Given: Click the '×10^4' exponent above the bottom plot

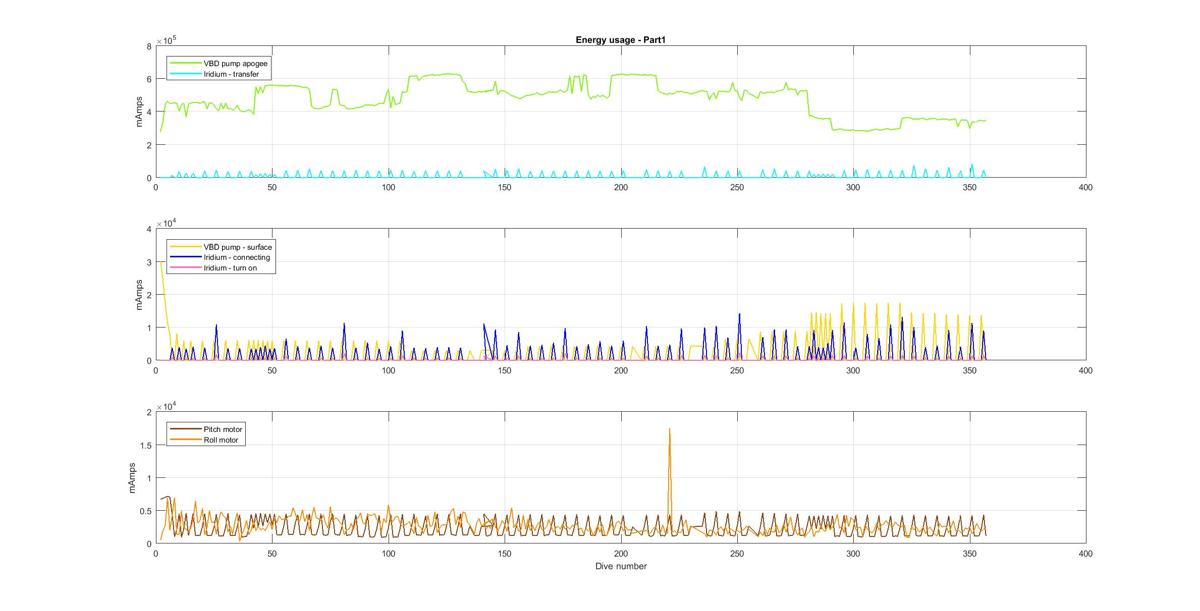Looking at the screenshot, I should tap(166, 406).
